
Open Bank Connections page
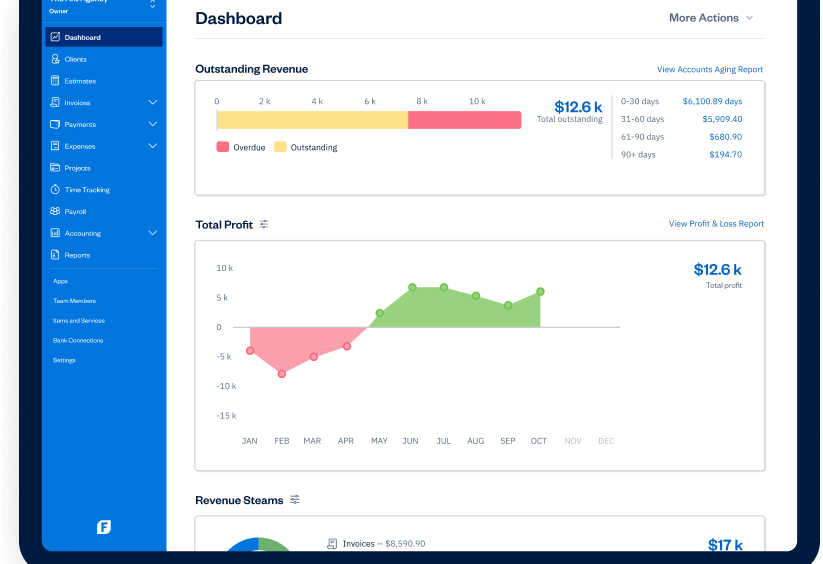point(78,340)
